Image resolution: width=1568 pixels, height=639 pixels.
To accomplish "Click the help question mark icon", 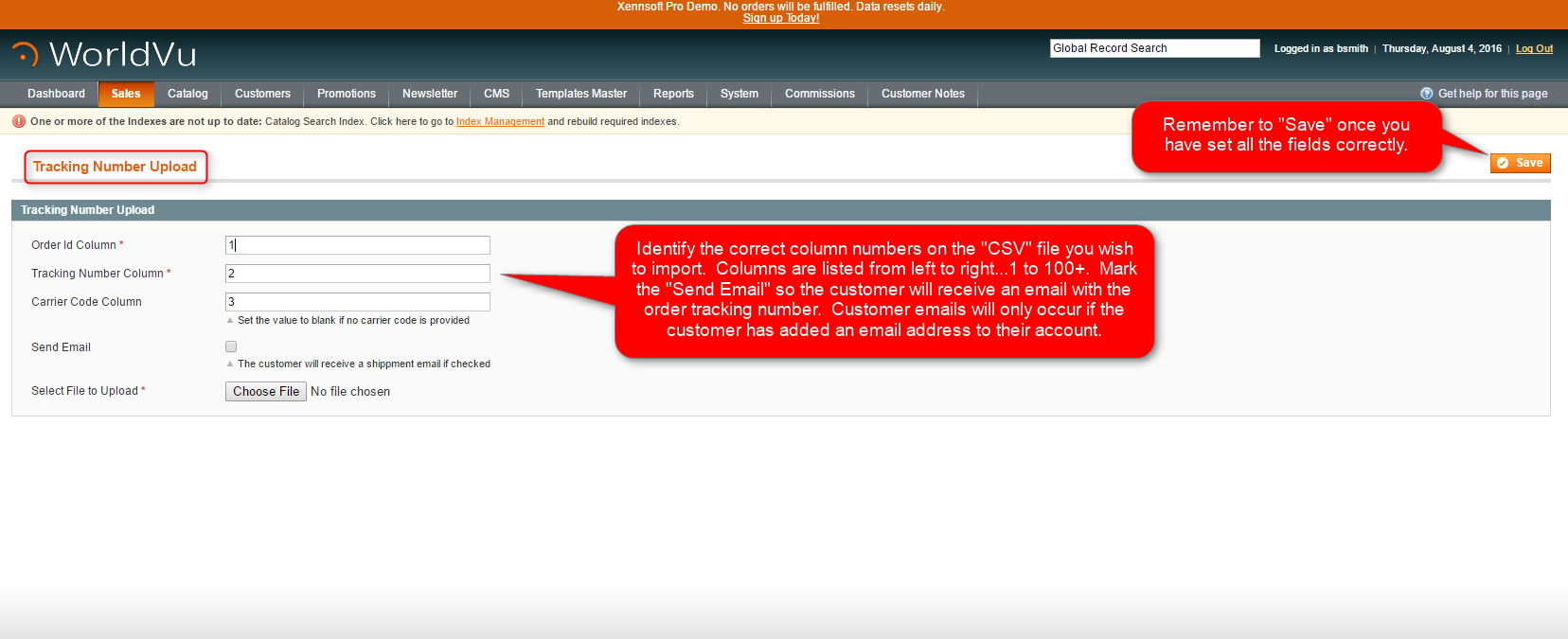I will click(1426, 94).
